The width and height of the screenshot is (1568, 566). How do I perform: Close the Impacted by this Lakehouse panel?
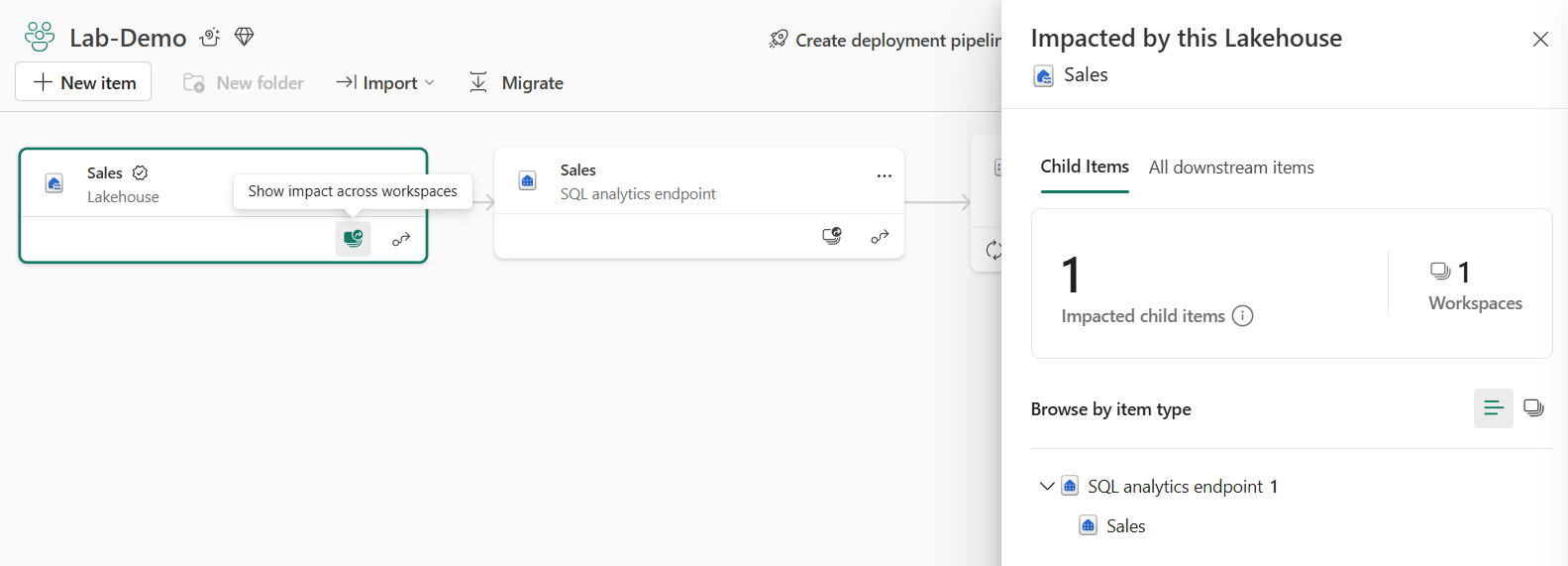[1540, 39]
